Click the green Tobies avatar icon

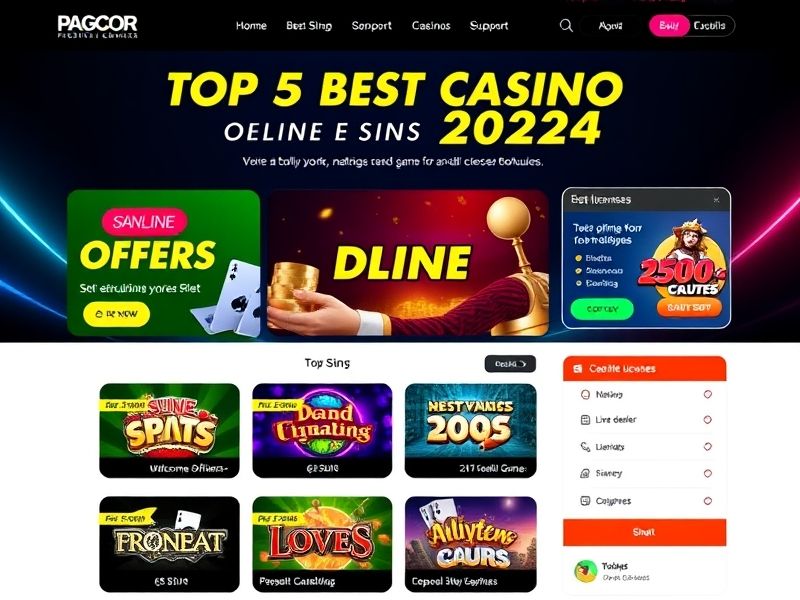(x=586, y=571)
